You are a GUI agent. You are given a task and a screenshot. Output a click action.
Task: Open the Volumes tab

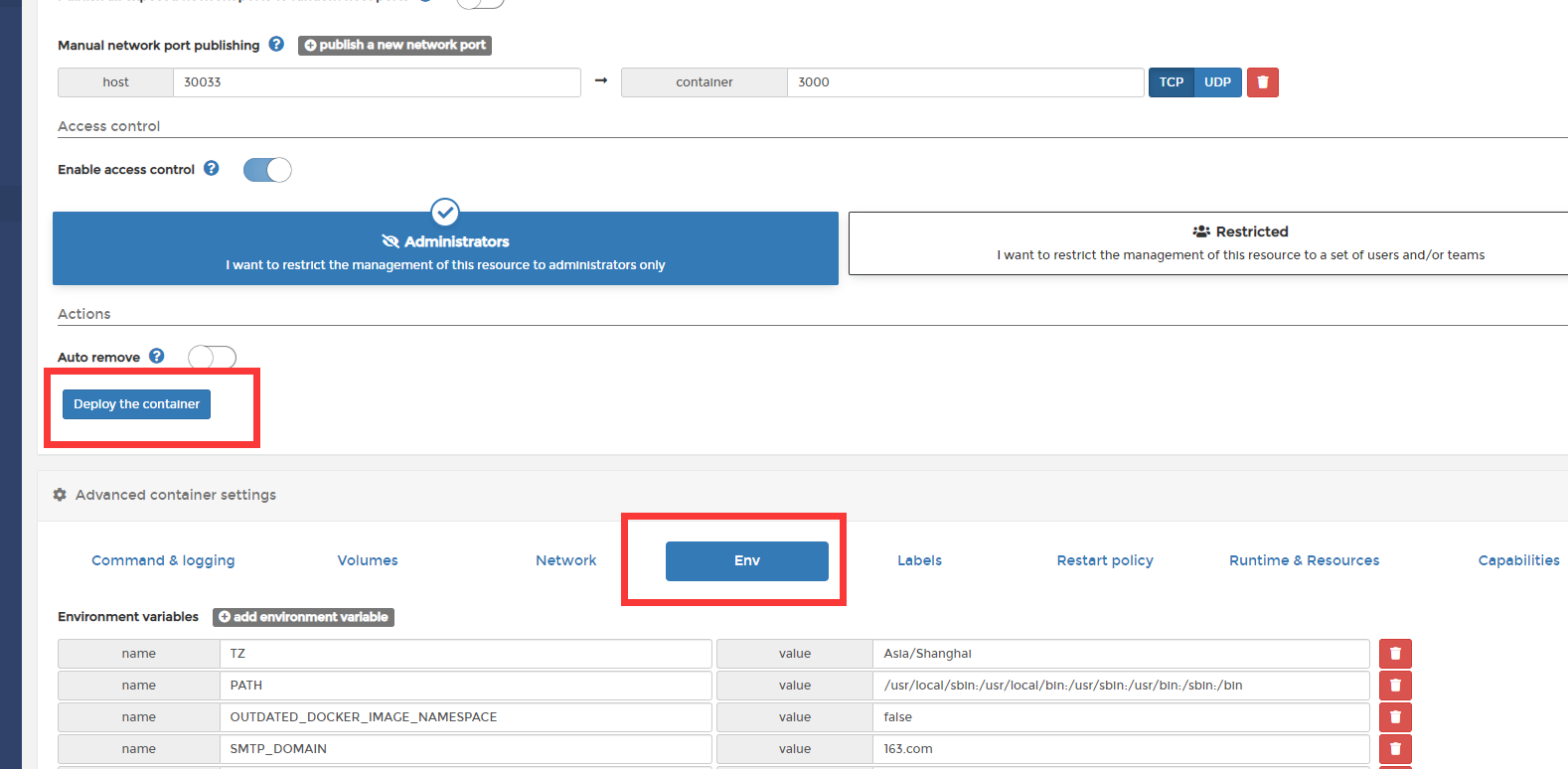click(368, 560)
